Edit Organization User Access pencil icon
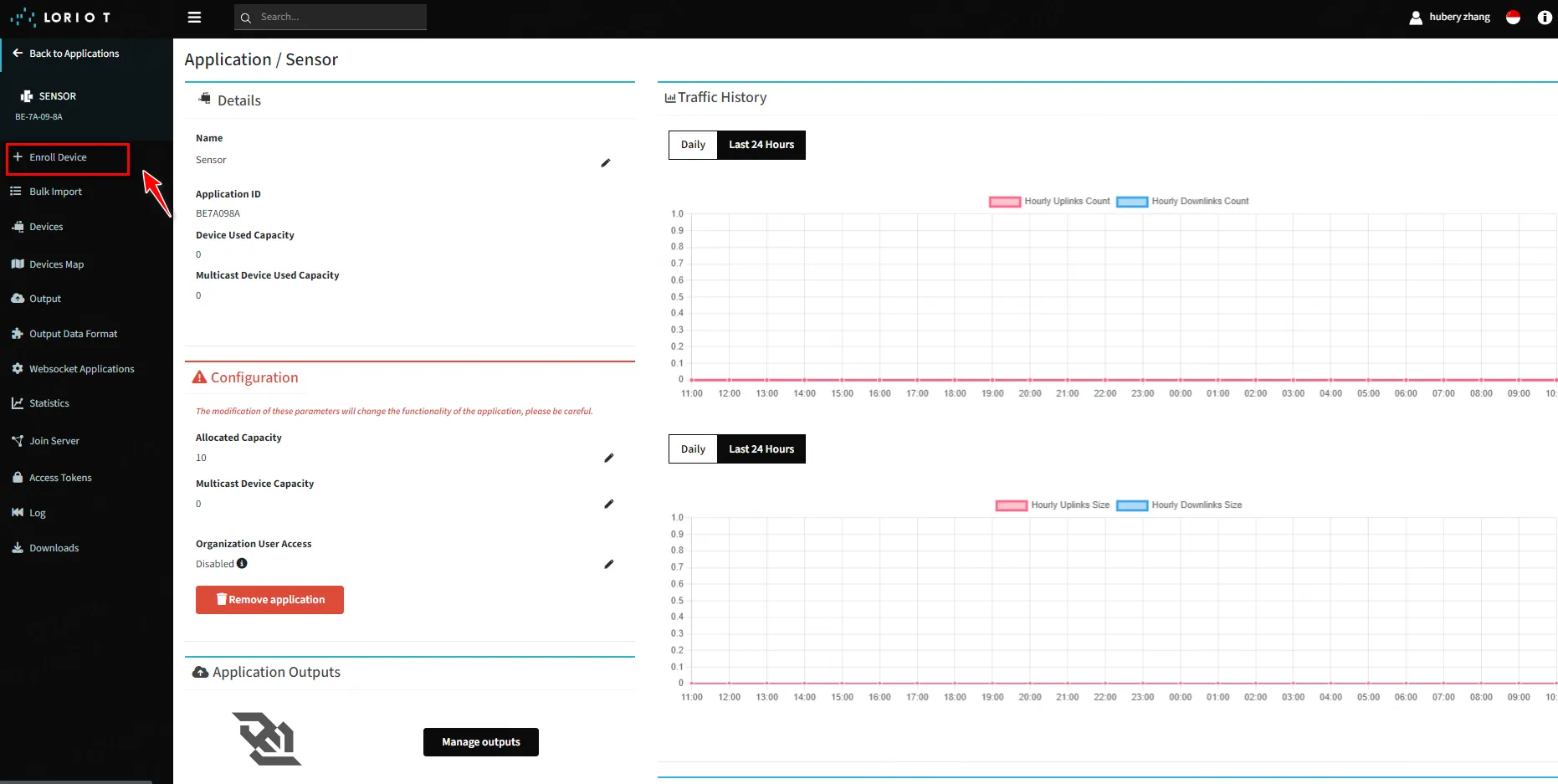The width and height of the screenshot is (1558, 784). point(609,564)
